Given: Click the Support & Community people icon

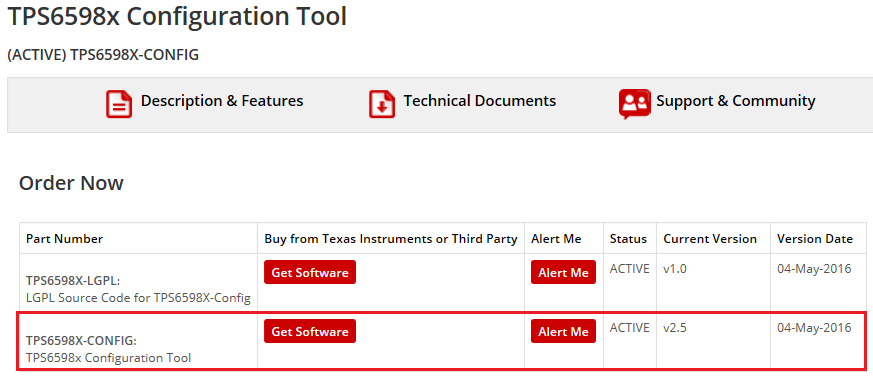Looking at the screenshot, I should pyautogui.click(x=634, y=104).
